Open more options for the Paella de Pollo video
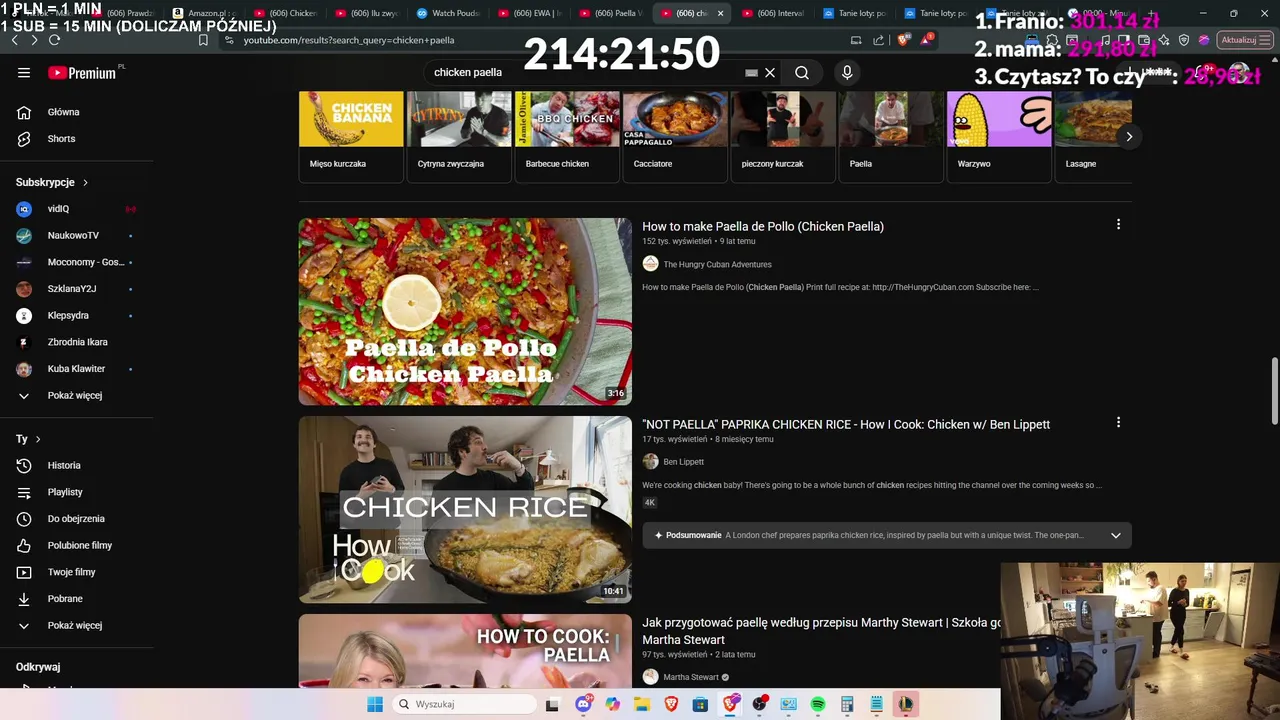The image size is (1280, 720). [1118, 224]
